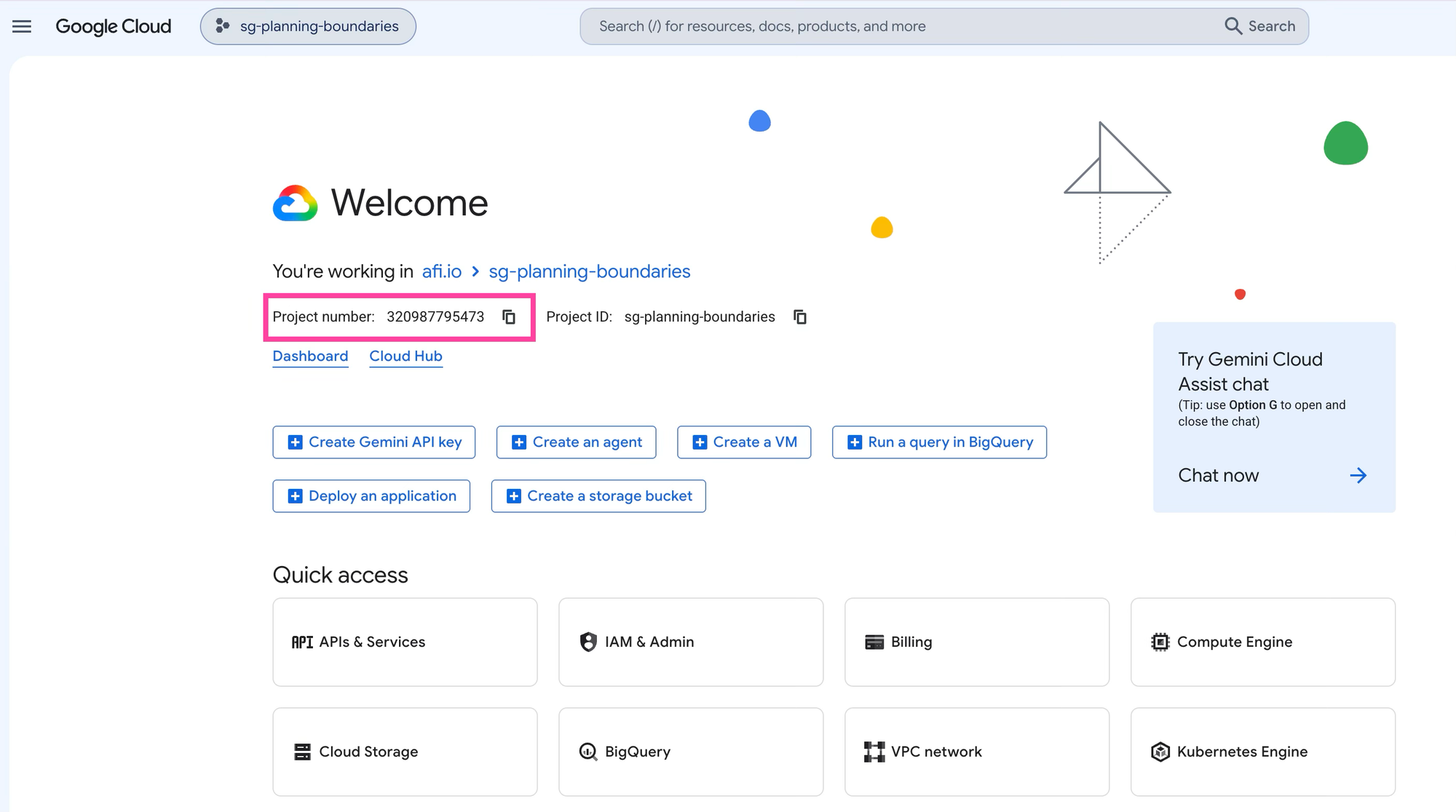Open the APIs & Services card

tap(405, 642)
